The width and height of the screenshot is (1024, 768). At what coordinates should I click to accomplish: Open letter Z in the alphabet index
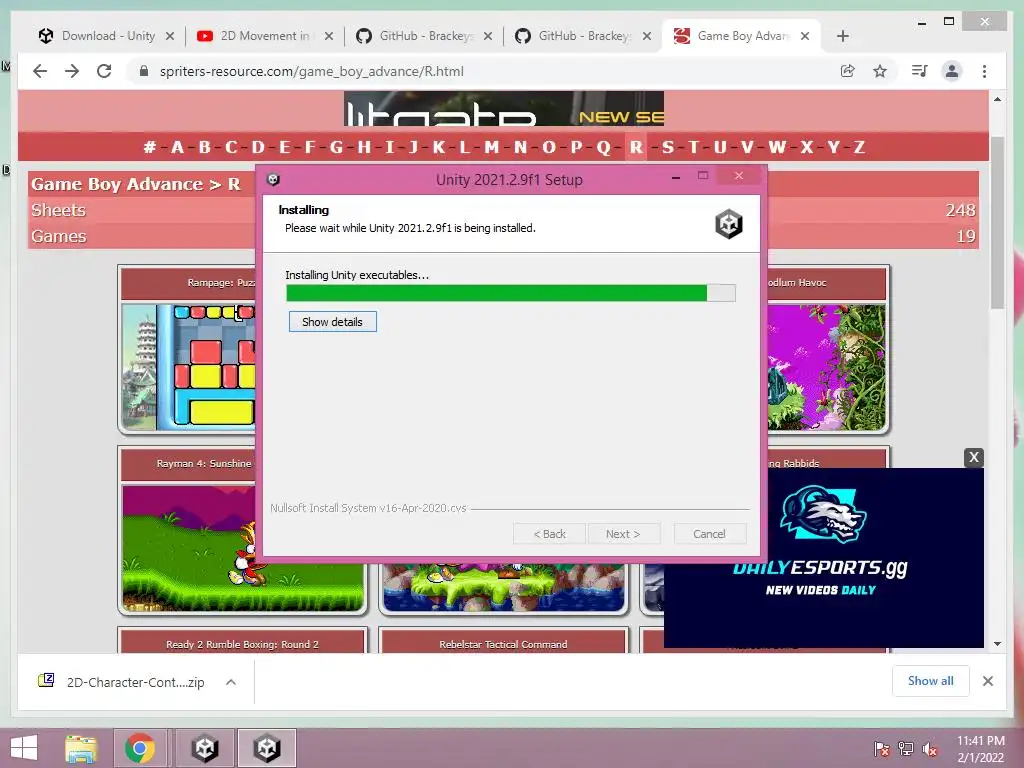point(859,147)
